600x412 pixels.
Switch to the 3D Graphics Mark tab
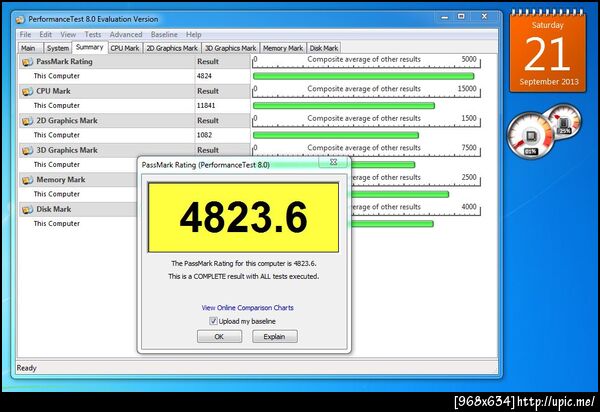pos(230,48)
